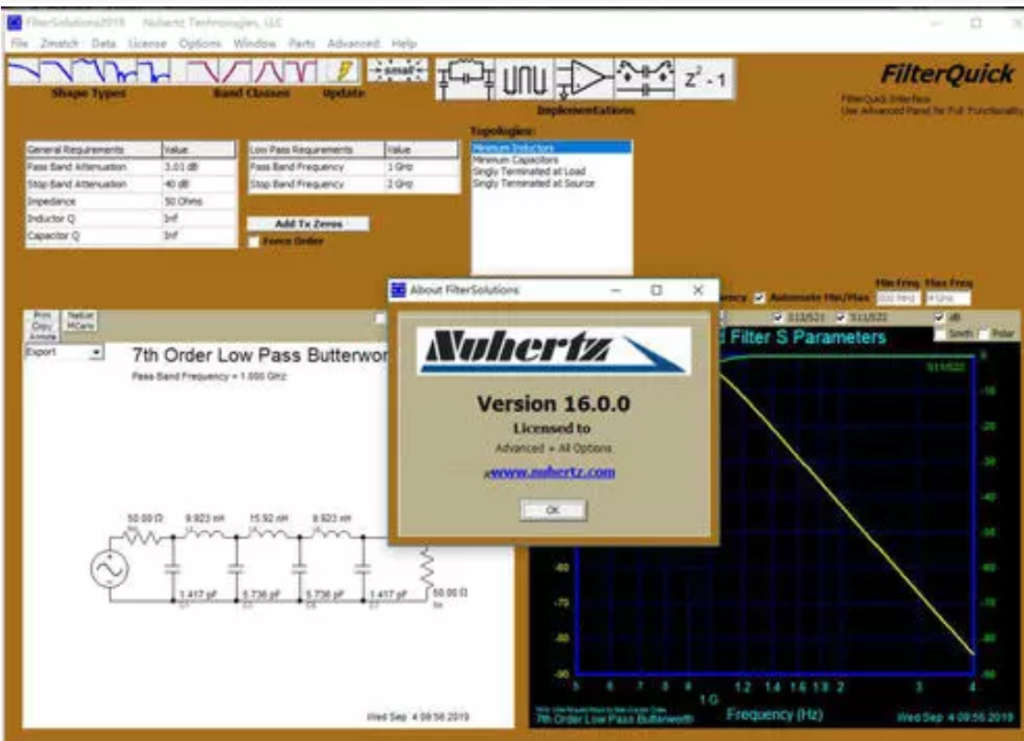Click the 15.92 nH inductor label

tap(268, 518)
